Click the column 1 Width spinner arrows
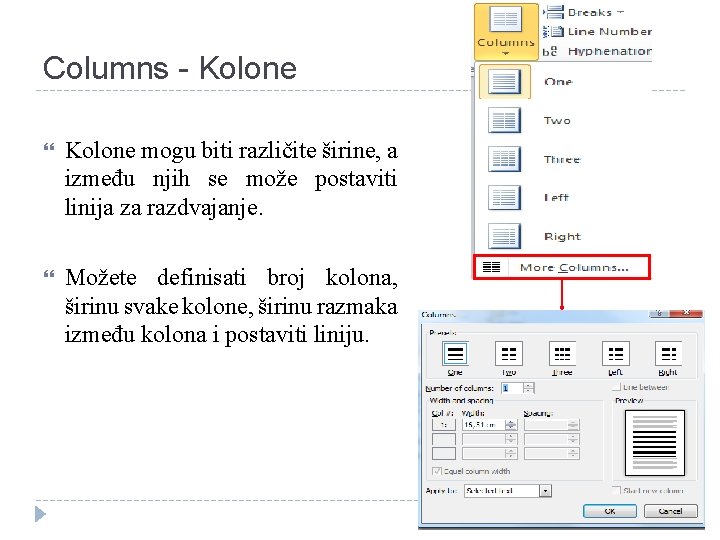Screen dimensions: 720x540 point(511,425)
